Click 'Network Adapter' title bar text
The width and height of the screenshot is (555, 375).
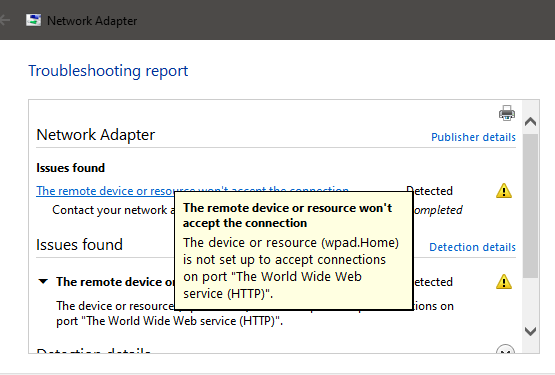[x=92, y=21]
